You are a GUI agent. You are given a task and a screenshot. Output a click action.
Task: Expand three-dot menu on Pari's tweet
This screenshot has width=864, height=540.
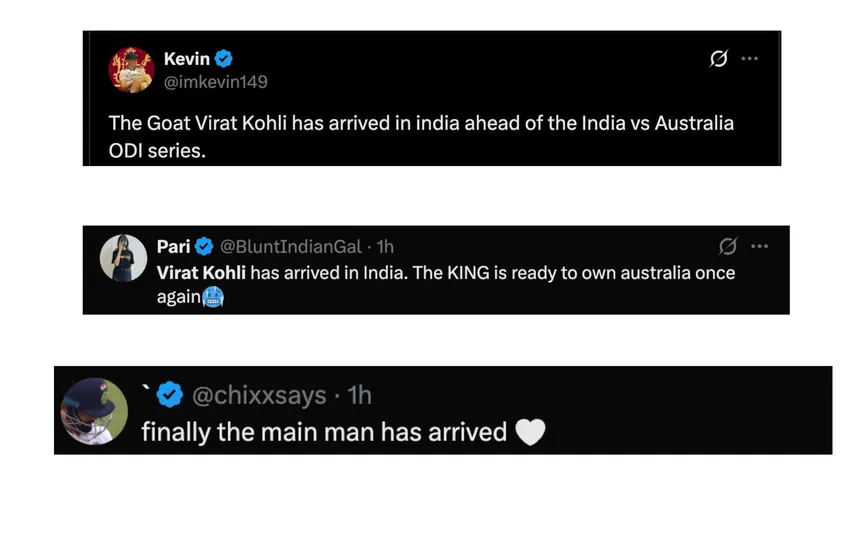[x=759, y=246]
